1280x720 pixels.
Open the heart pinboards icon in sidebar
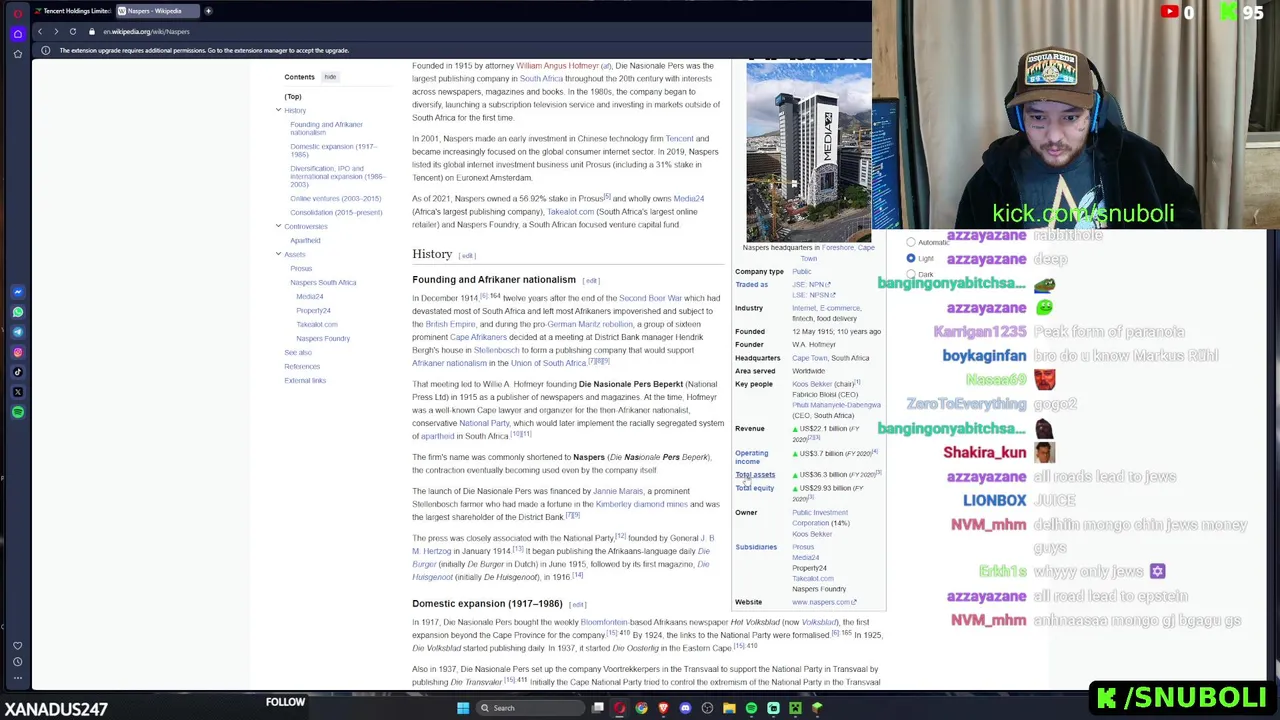click(18, 645)
